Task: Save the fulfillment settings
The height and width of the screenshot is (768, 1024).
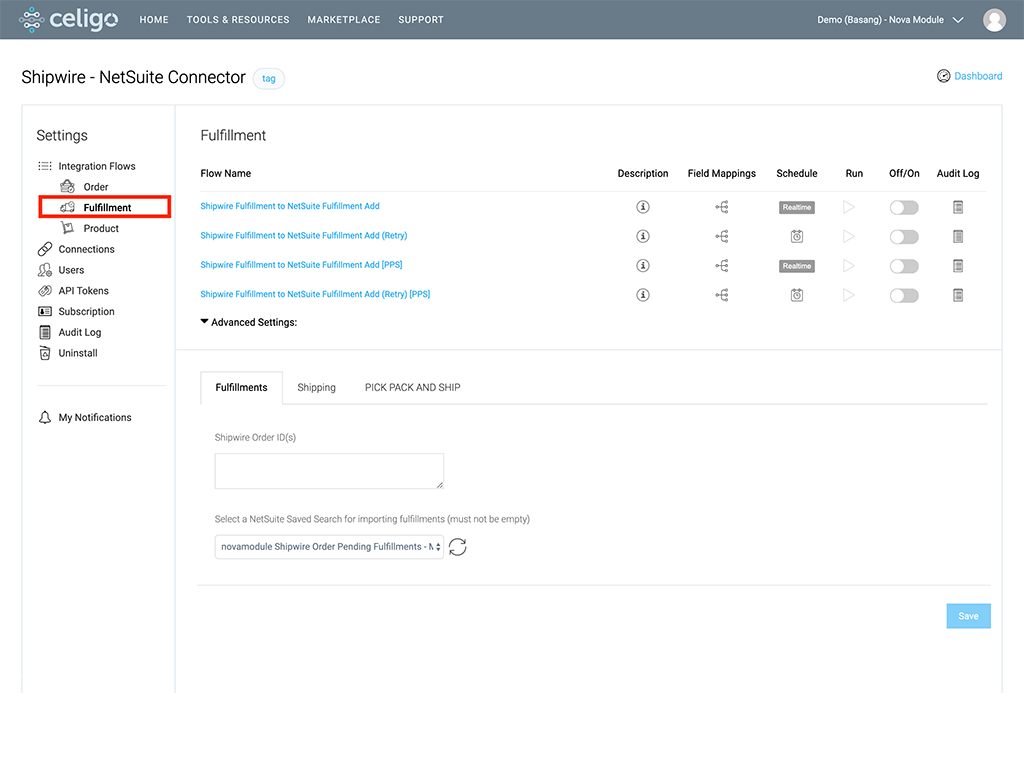Action: coord(968,616)
